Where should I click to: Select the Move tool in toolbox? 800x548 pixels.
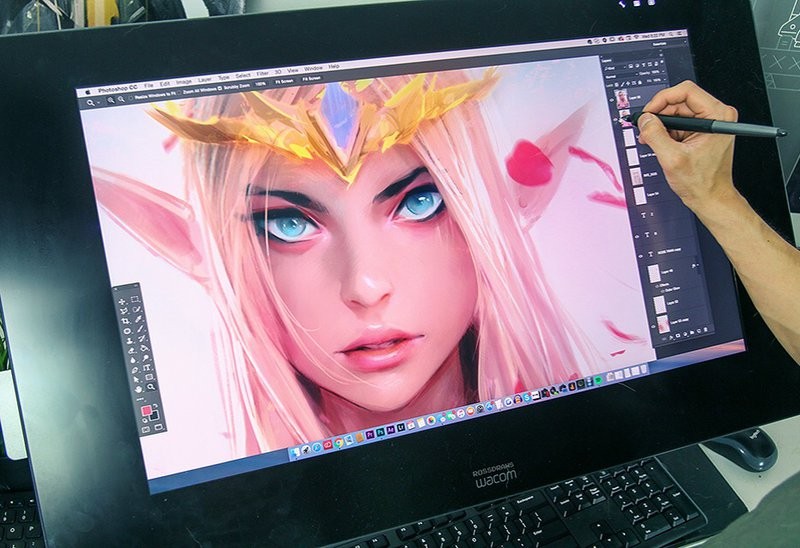122,302
